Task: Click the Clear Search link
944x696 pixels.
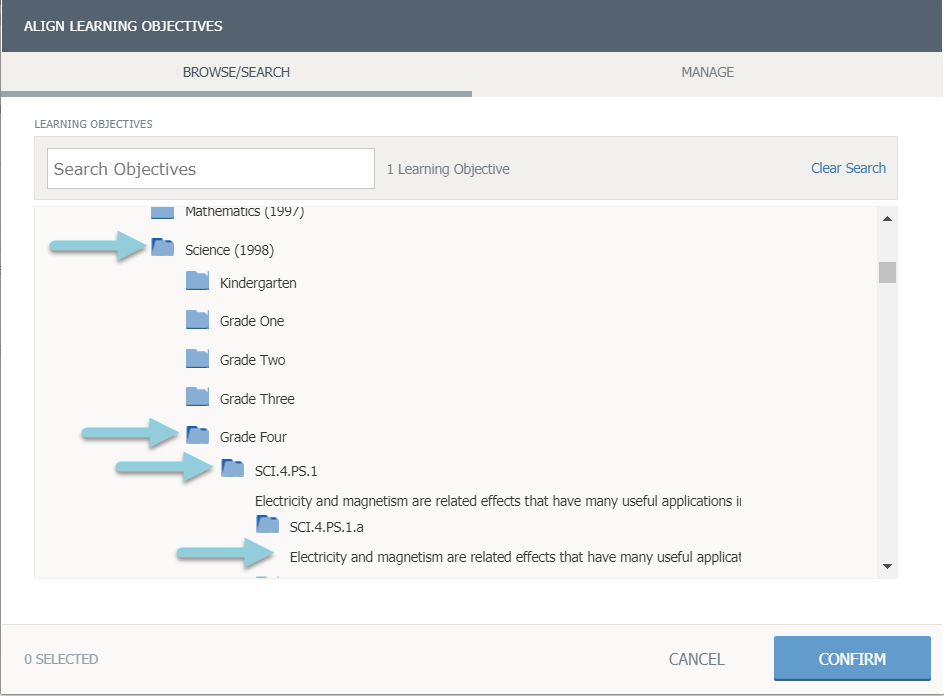Action: [x=848, y=168]
